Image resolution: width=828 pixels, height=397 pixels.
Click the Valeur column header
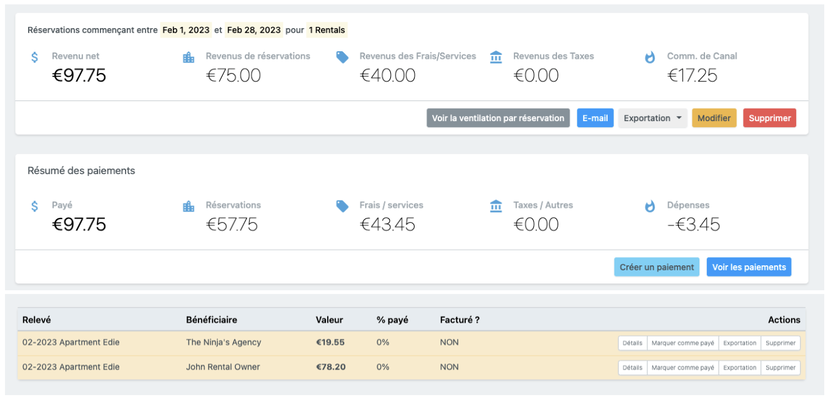tap(330, 320)
